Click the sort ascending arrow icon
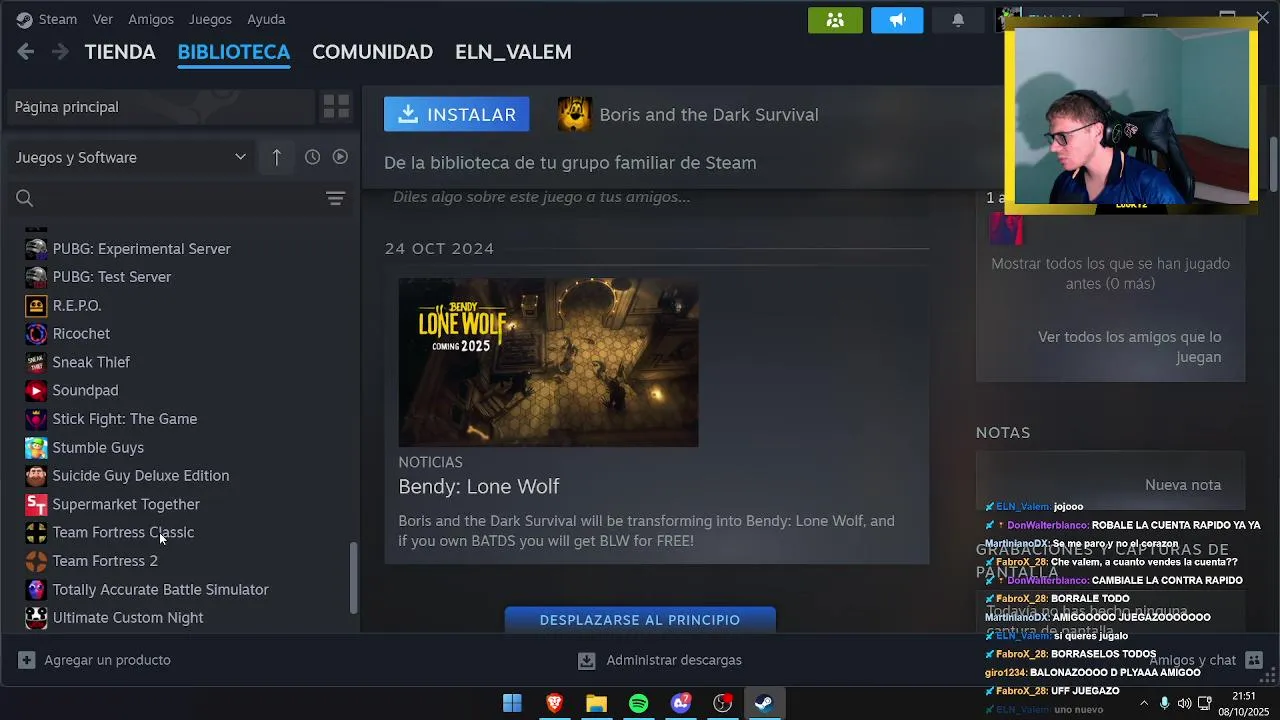Image resolution: width=1280 pixels, height=720 pixels. (x=277, y=157)
